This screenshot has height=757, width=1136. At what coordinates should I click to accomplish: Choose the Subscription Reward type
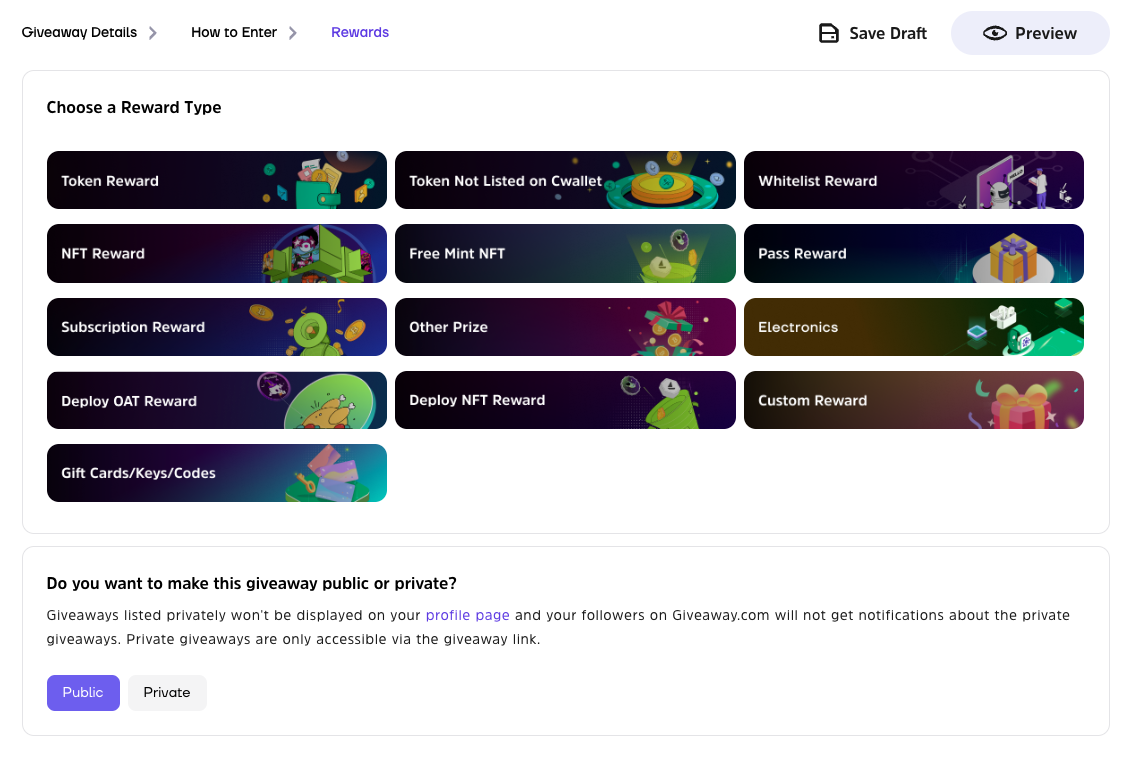[217, 327]
